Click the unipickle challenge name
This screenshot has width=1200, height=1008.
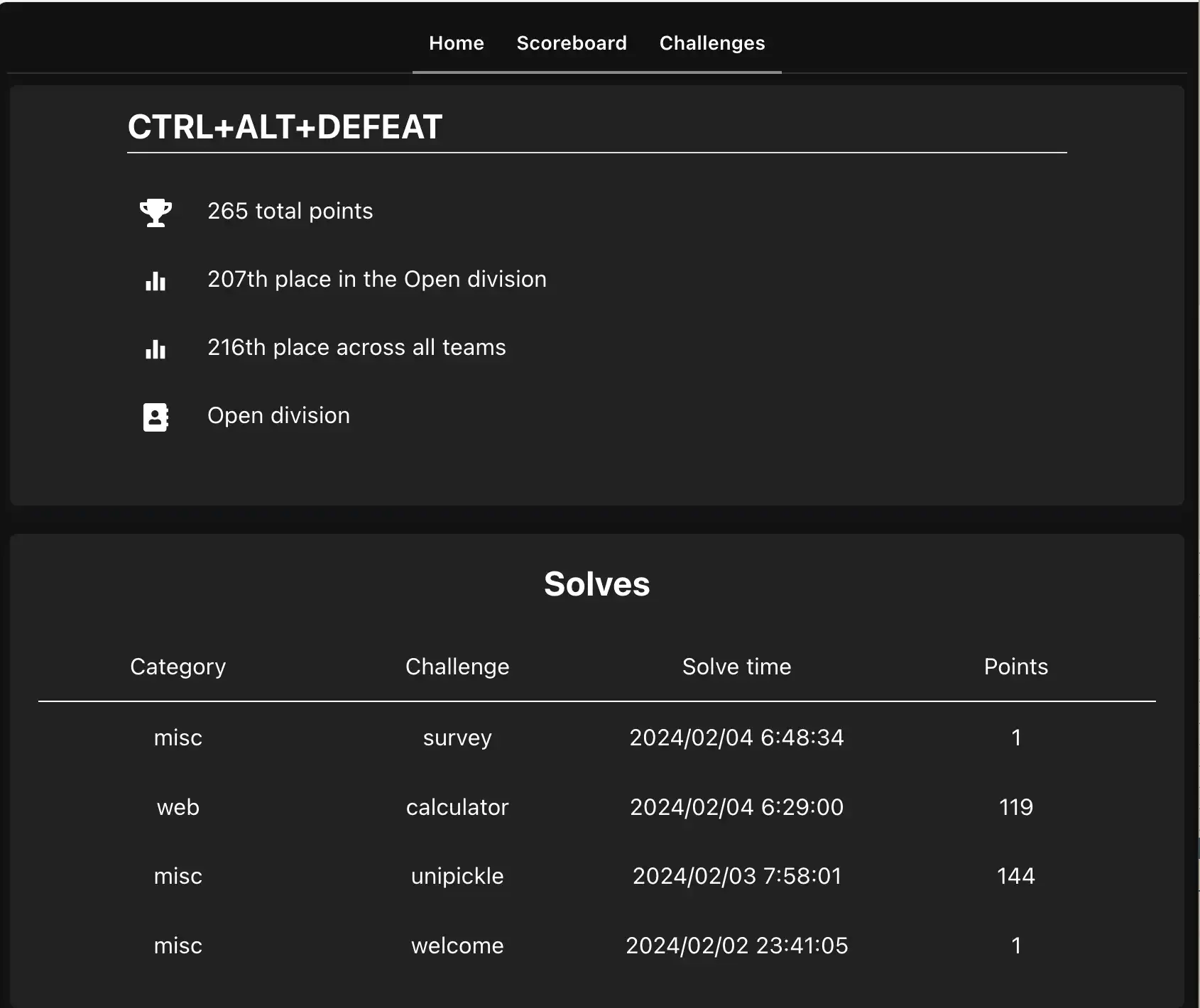[x=457, y=876]
